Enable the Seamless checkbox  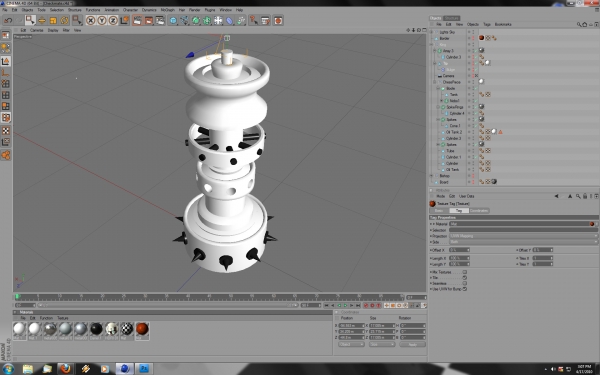(x=465, y=284)
